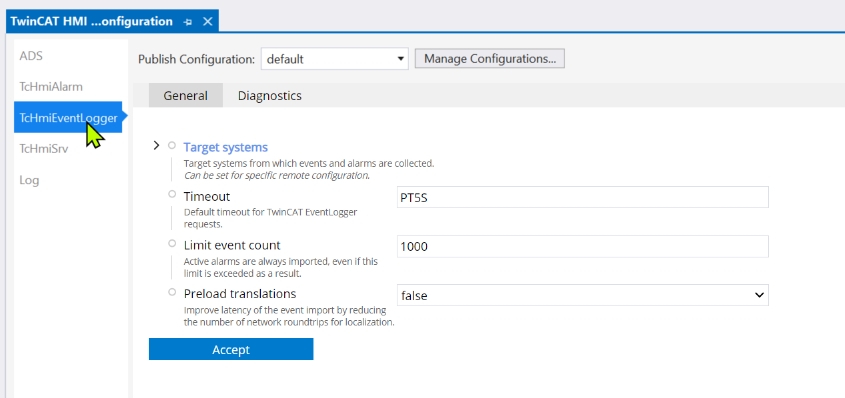
Task: Open the ADS server section
Action: [x=31, y=56]
